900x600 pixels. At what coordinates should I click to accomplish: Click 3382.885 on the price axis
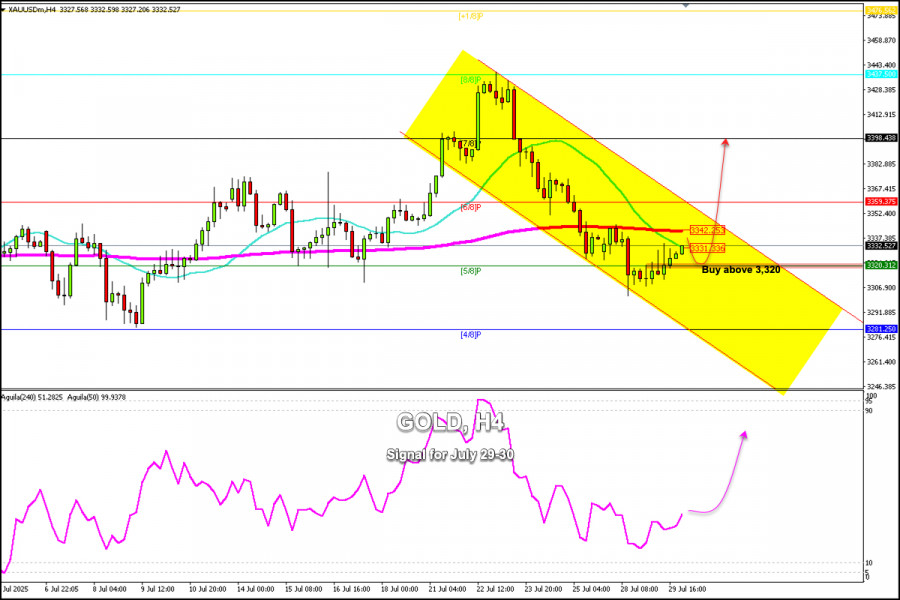[x=881, y=164]
